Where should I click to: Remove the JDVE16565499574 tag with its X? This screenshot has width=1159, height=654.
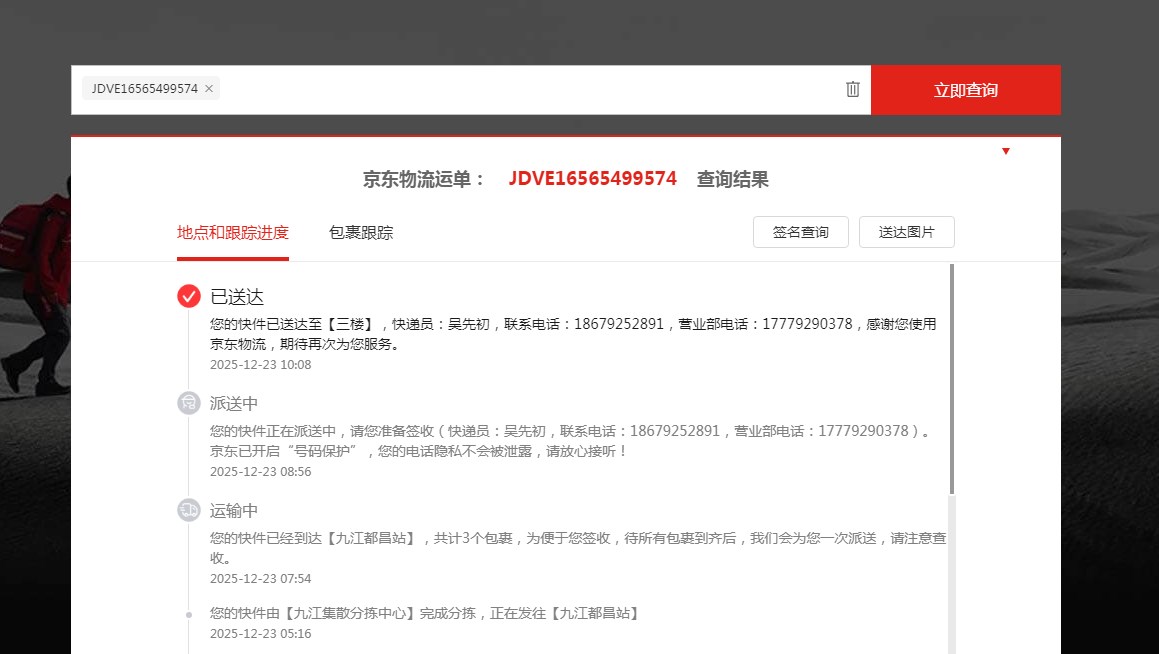tap(209, 89)
